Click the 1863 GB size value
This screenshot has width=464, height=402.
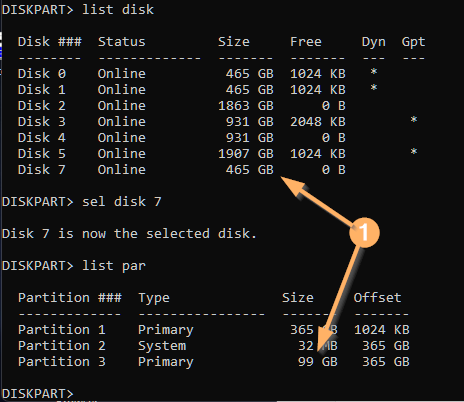pyautogui.click(x=246, y=106)
